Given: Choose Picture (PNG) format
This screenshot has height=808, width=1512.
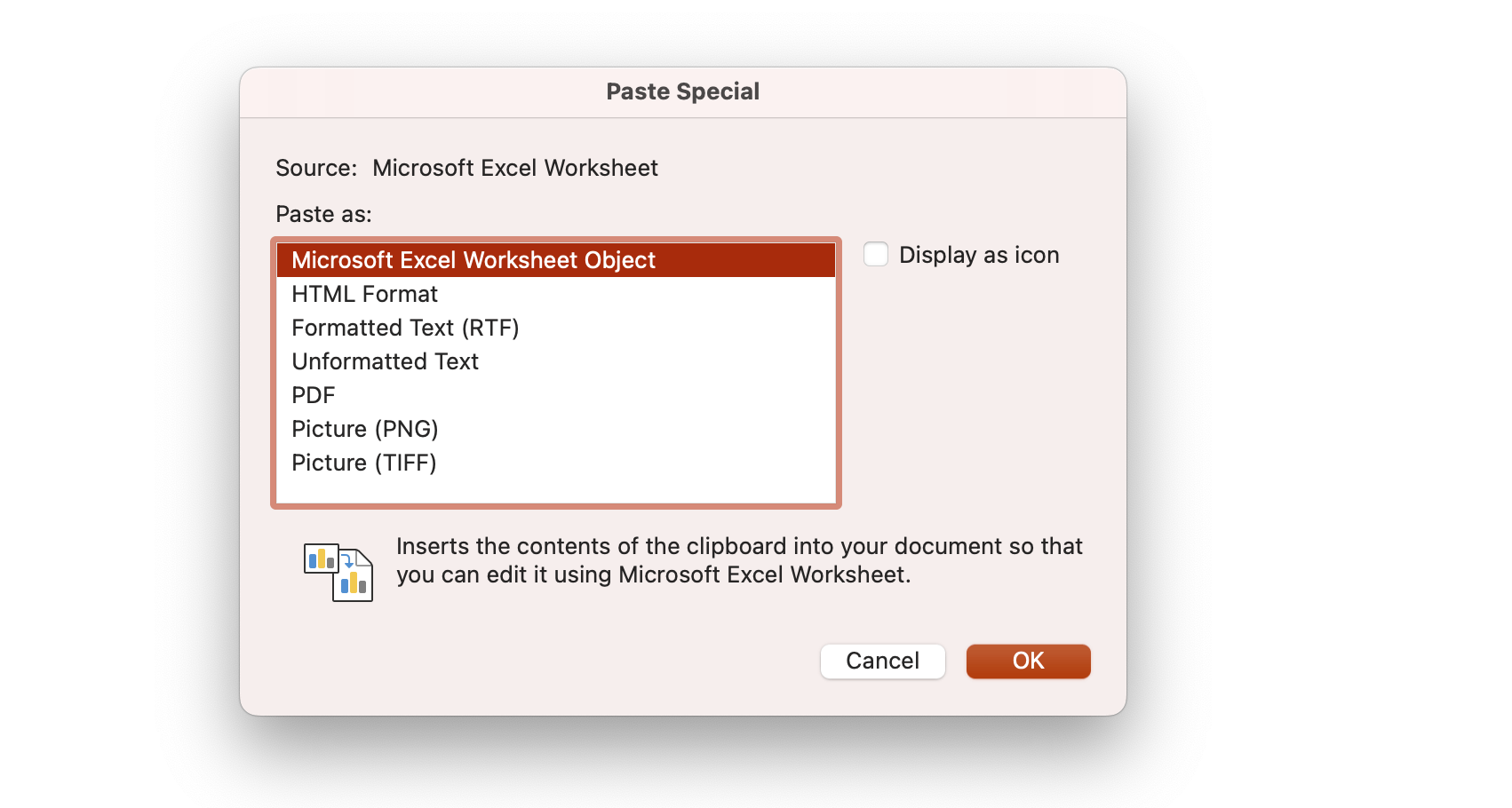Looking at the screenshot, I should point(556,429).
